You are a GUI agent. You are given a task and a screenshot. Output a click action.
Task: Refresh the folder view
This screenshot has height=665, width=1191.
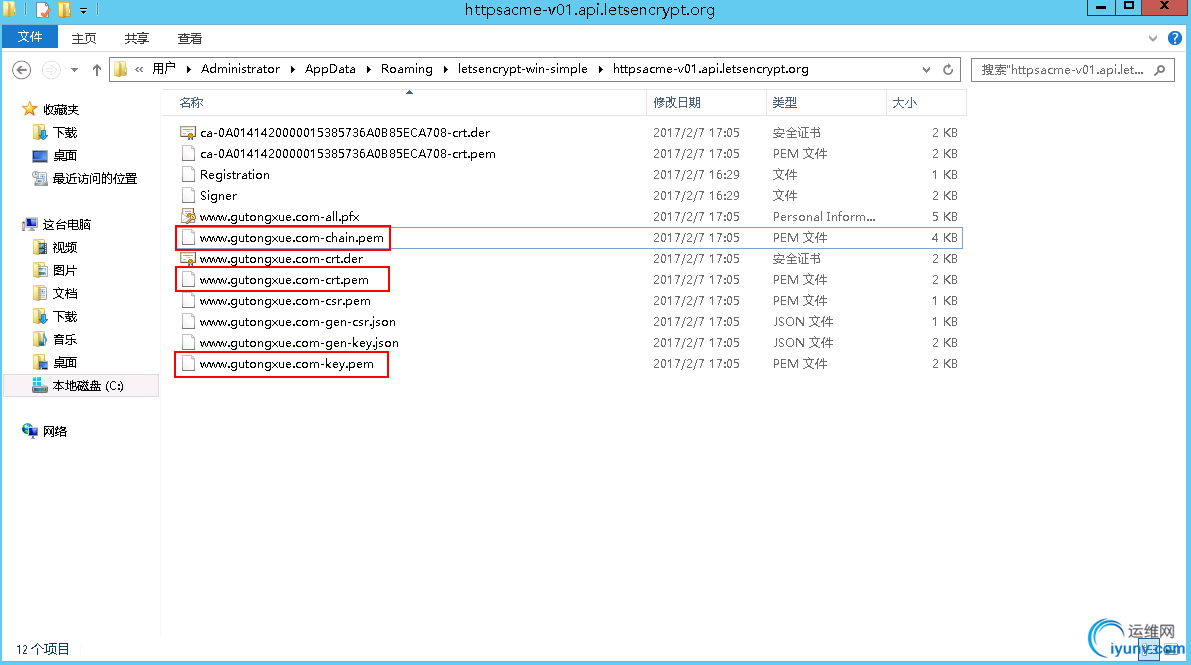pyautogui.click(x=948, y=69)
